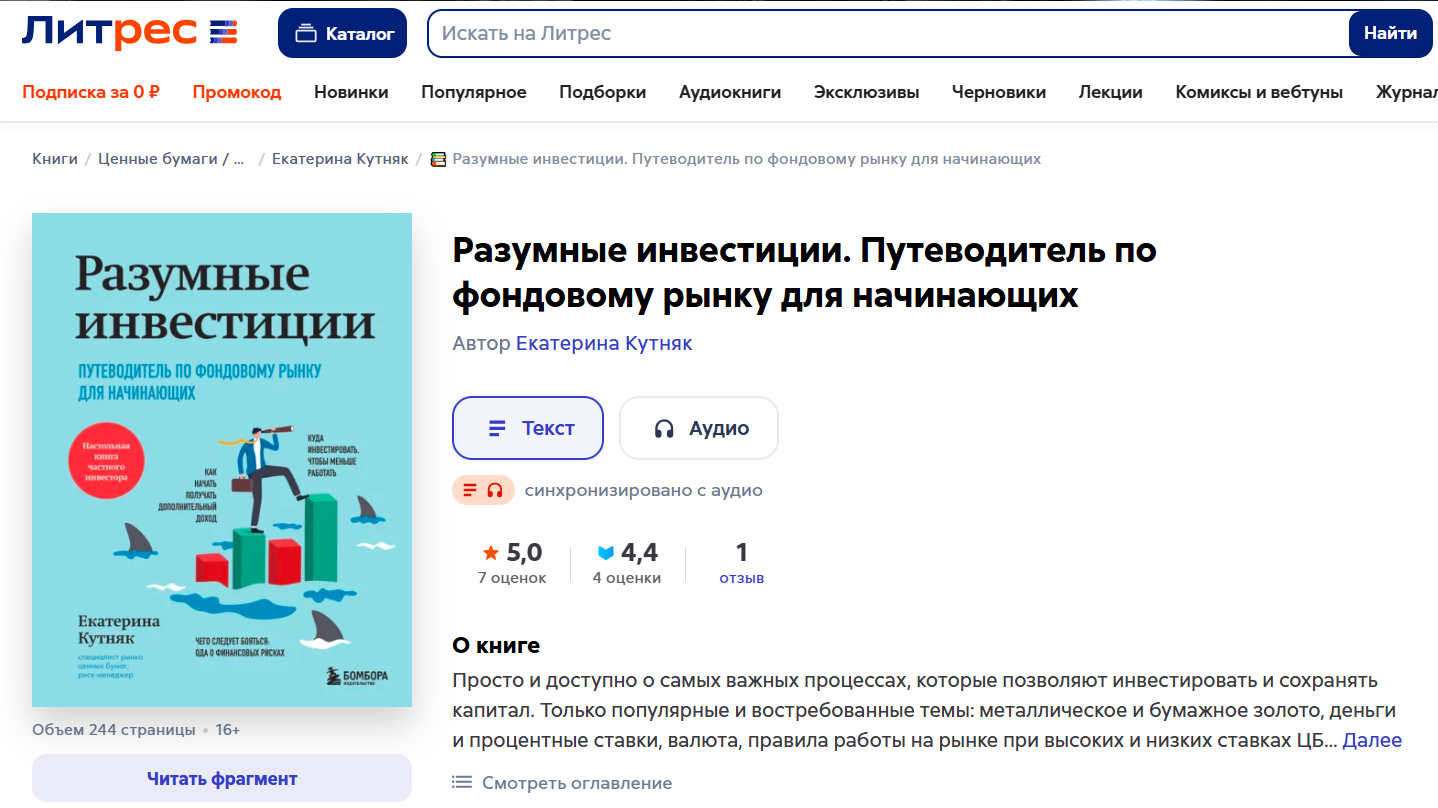Select the Текст format tab

click(x=528, y=428)
